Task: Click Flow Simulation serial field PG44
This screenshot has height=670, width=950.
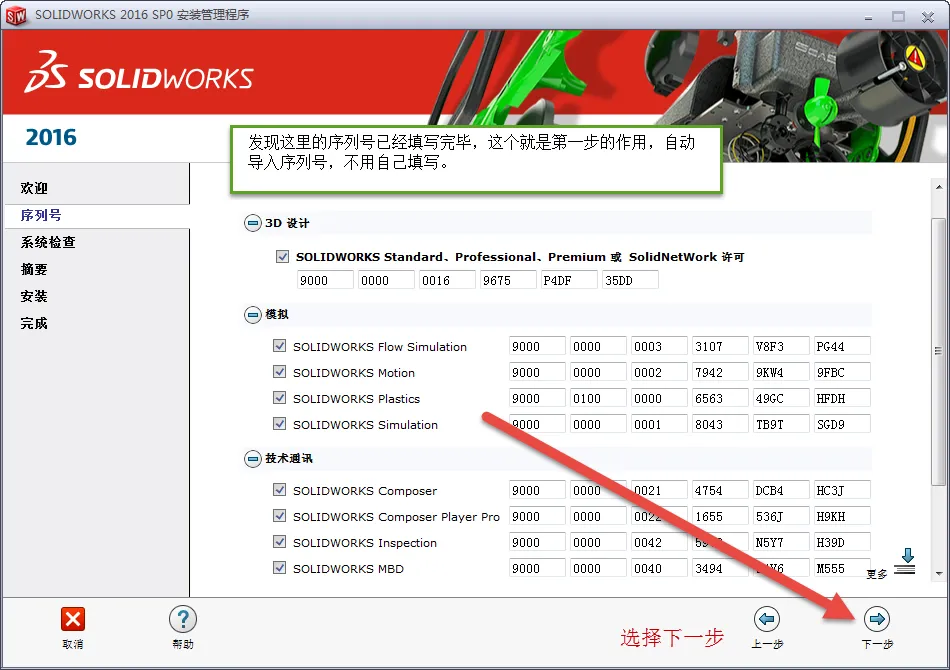Action: coord(842,346)
